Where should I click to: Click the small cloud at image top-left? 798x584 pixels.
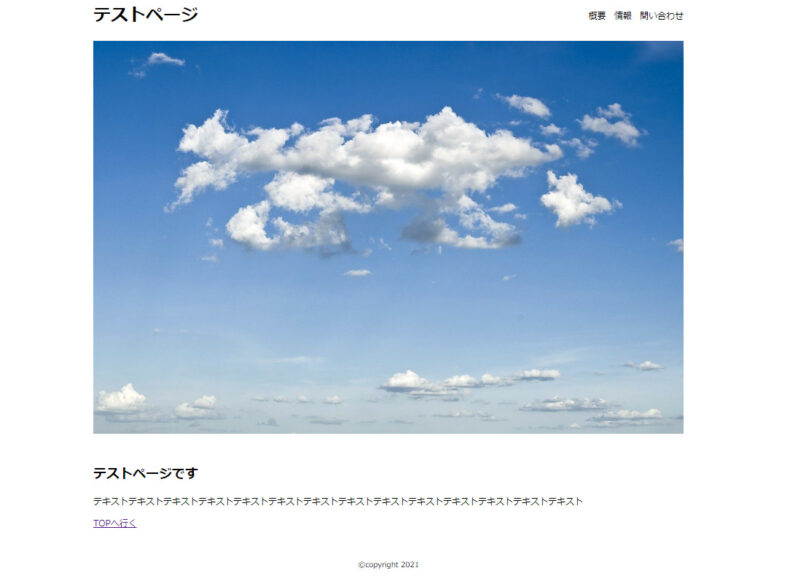164,60
